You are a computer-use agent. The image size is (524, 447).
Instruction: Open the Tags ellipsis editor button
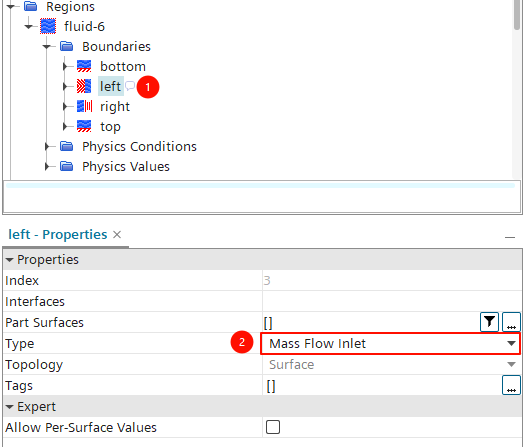pos(511,385)
